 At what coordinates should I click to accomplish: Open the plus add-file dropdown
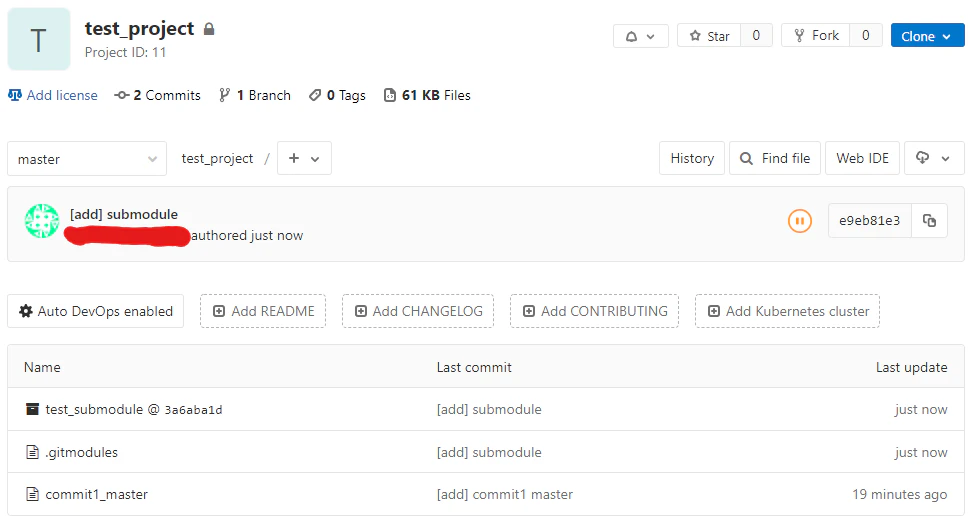pos(304,159)
